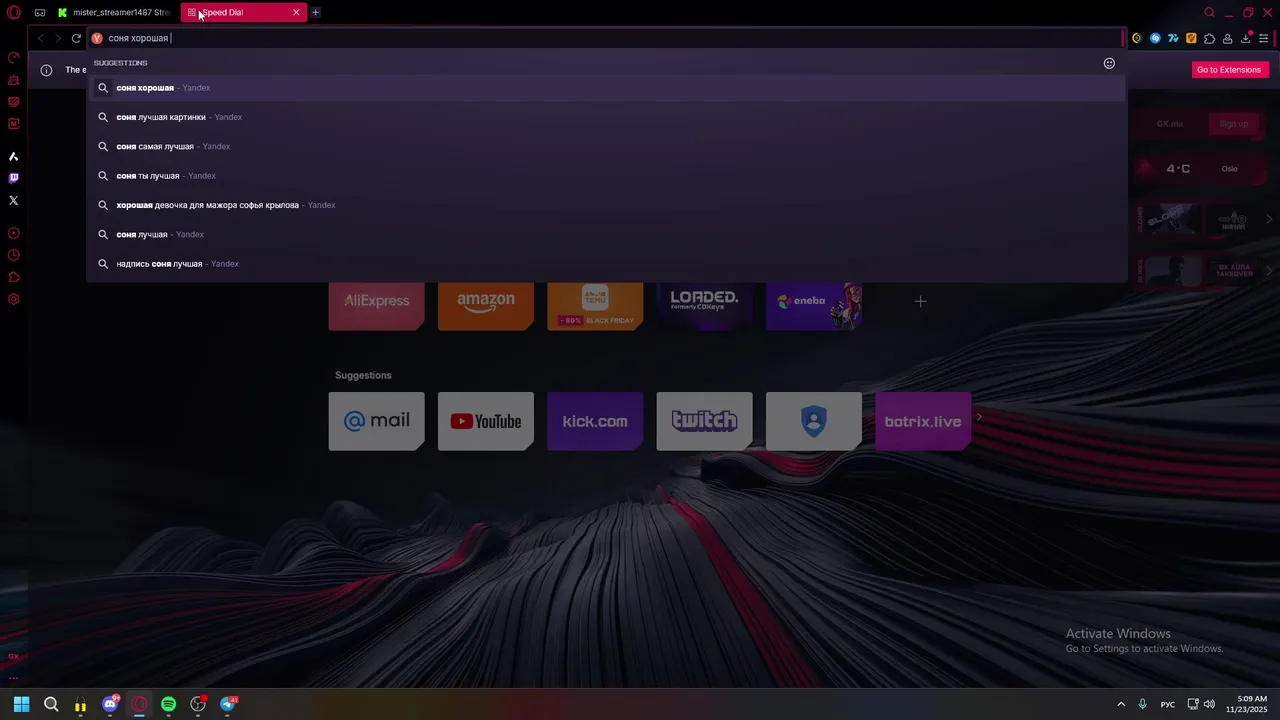
Task: Click the forward navigation arrow
Action: [58, 38]
